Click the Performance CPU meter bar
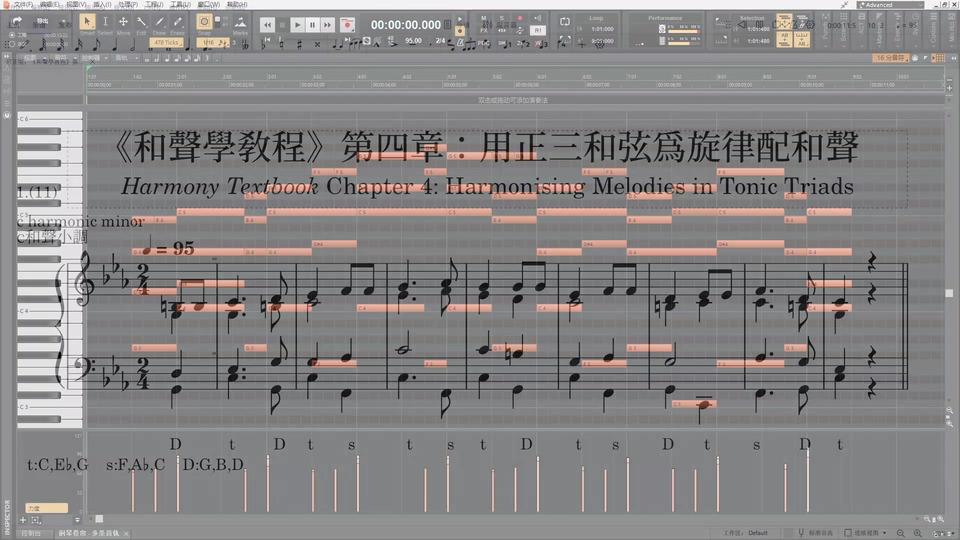This screenshot has height=540, width=960. [x=685, y=30]
